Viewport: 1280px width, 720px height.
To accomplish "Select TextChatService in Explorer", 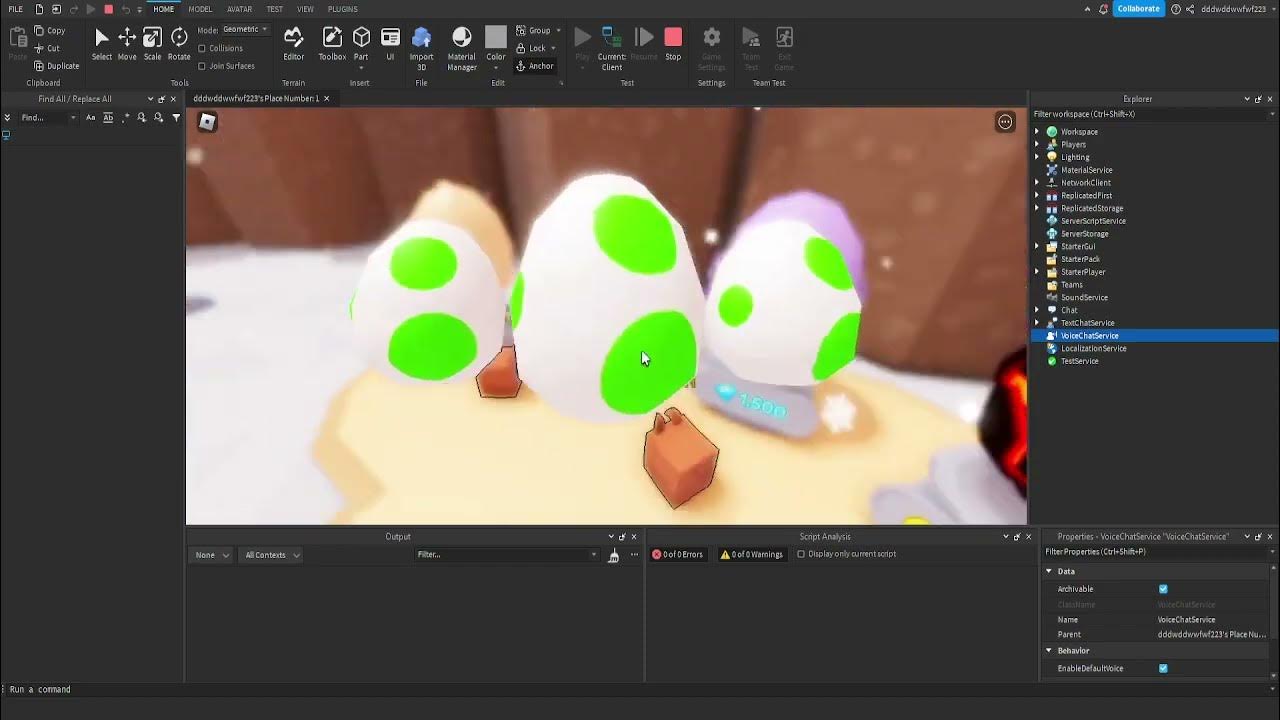I will pyautogui.click(x=1087, y=323).
